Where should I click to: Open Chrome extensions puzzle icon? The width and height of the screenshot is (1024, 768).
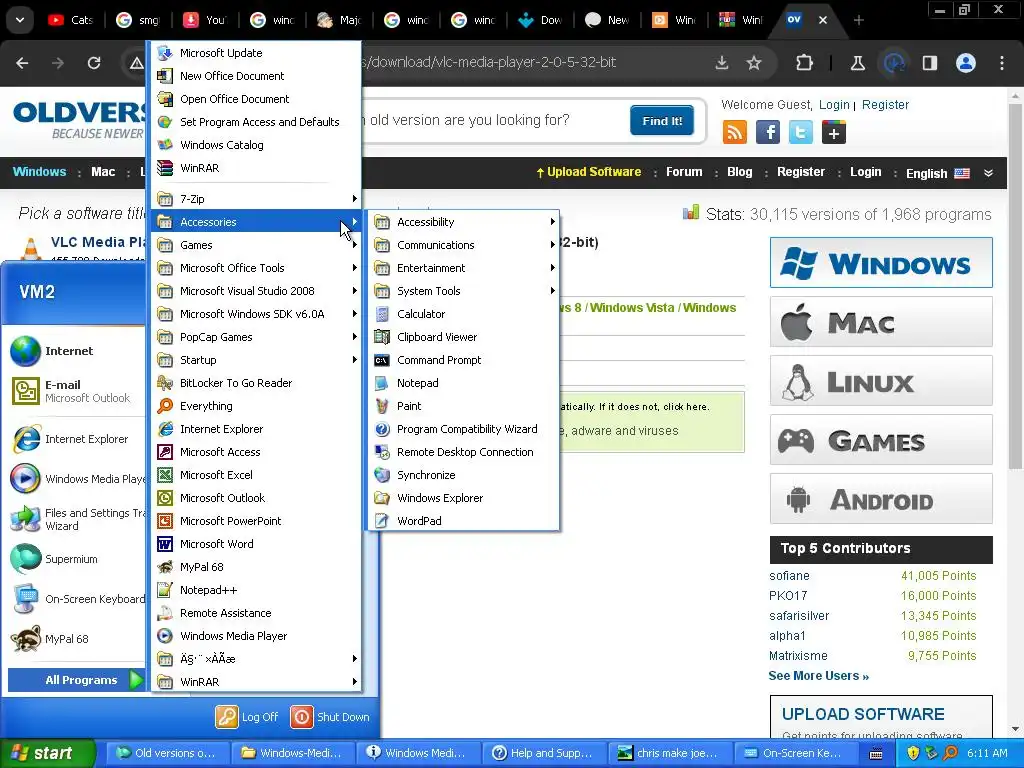tap(805, 63)
